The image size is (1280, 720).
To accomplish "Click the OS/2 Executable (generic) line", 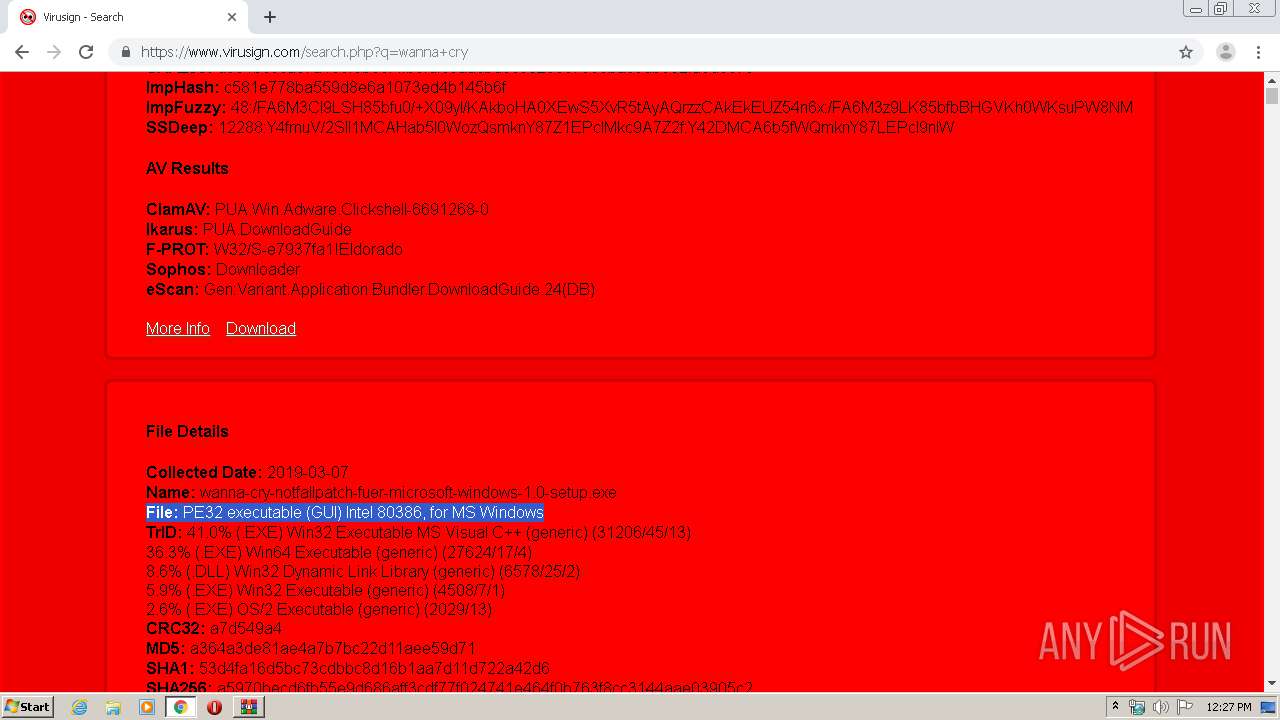I will coord(319,609).
